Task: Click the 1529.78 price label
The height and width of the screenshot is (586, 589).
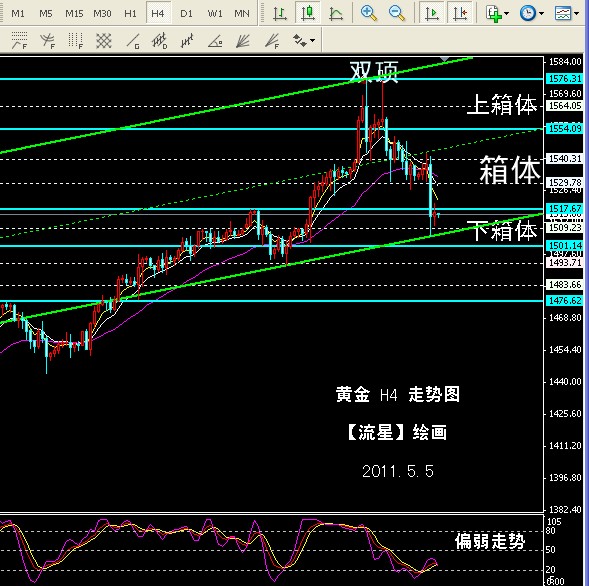Action: [x=565, y=182]
